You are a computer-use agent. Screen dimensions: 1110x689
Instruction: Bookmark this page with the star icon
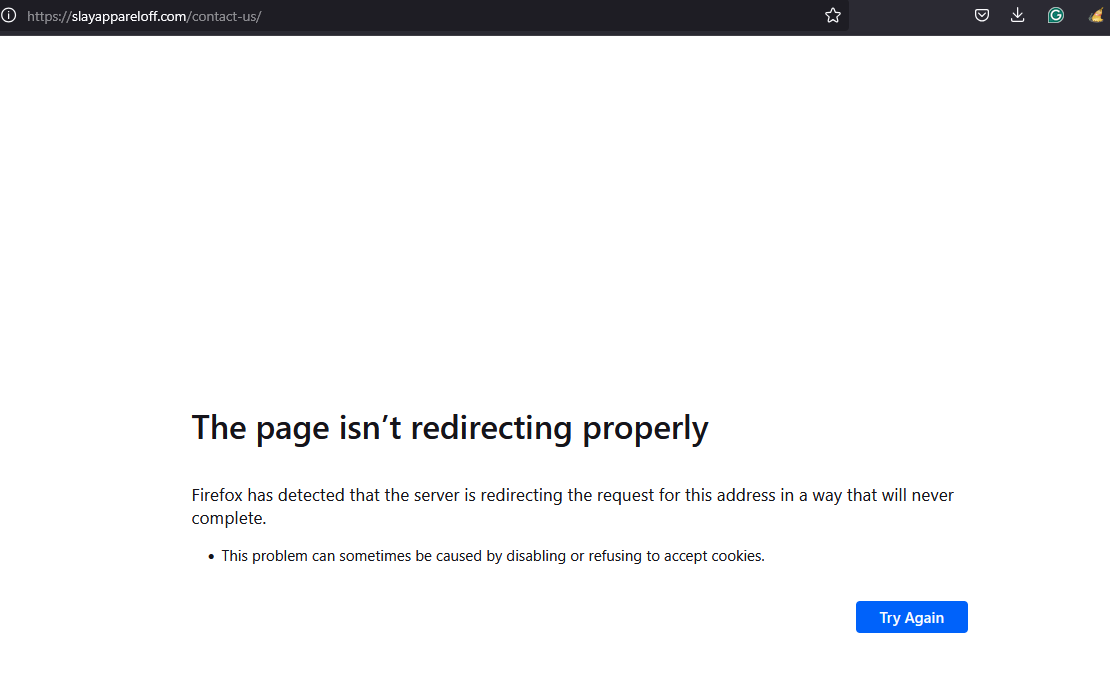click(x=832, y=16)
